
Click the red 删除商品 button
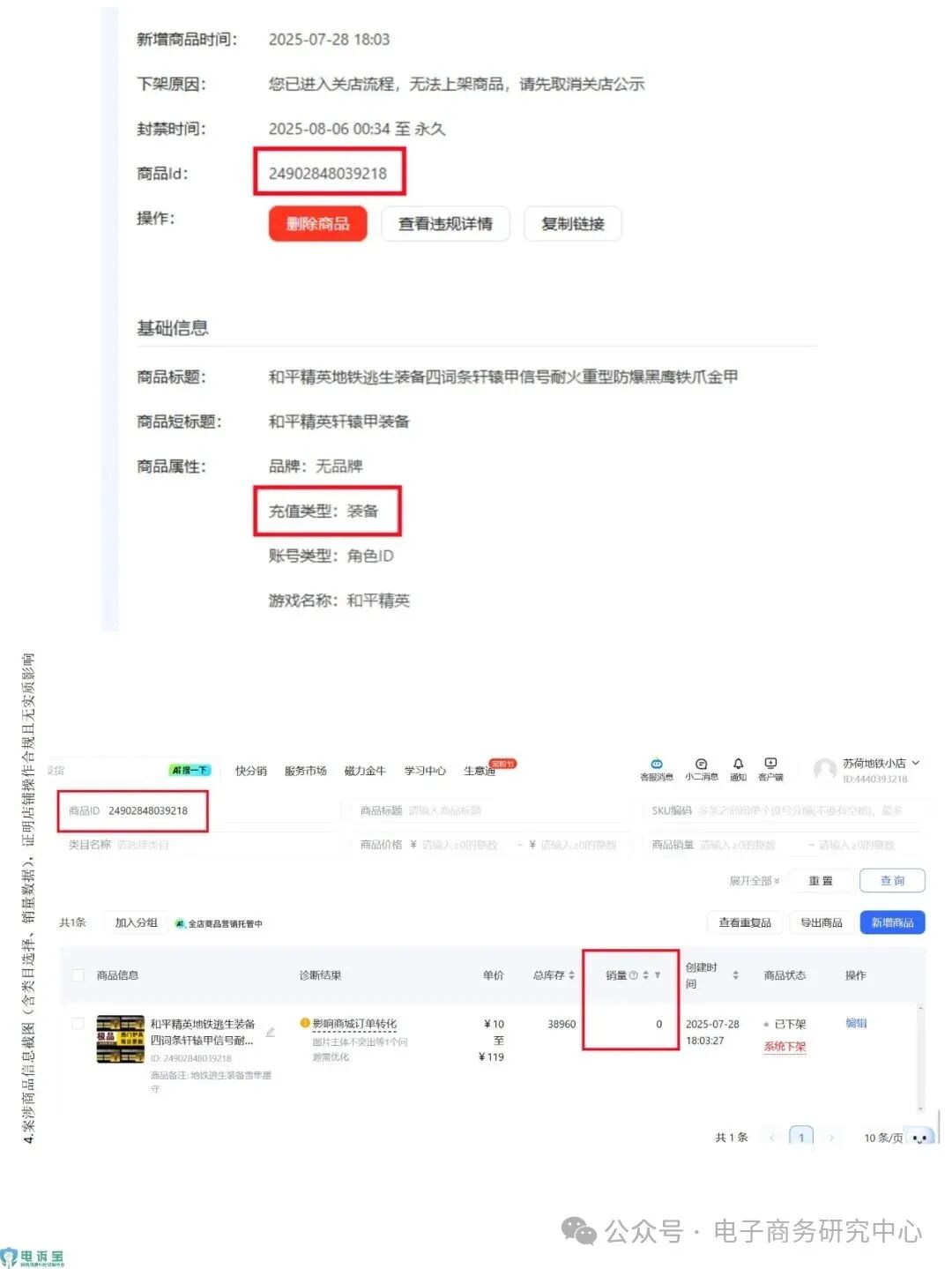317,224
